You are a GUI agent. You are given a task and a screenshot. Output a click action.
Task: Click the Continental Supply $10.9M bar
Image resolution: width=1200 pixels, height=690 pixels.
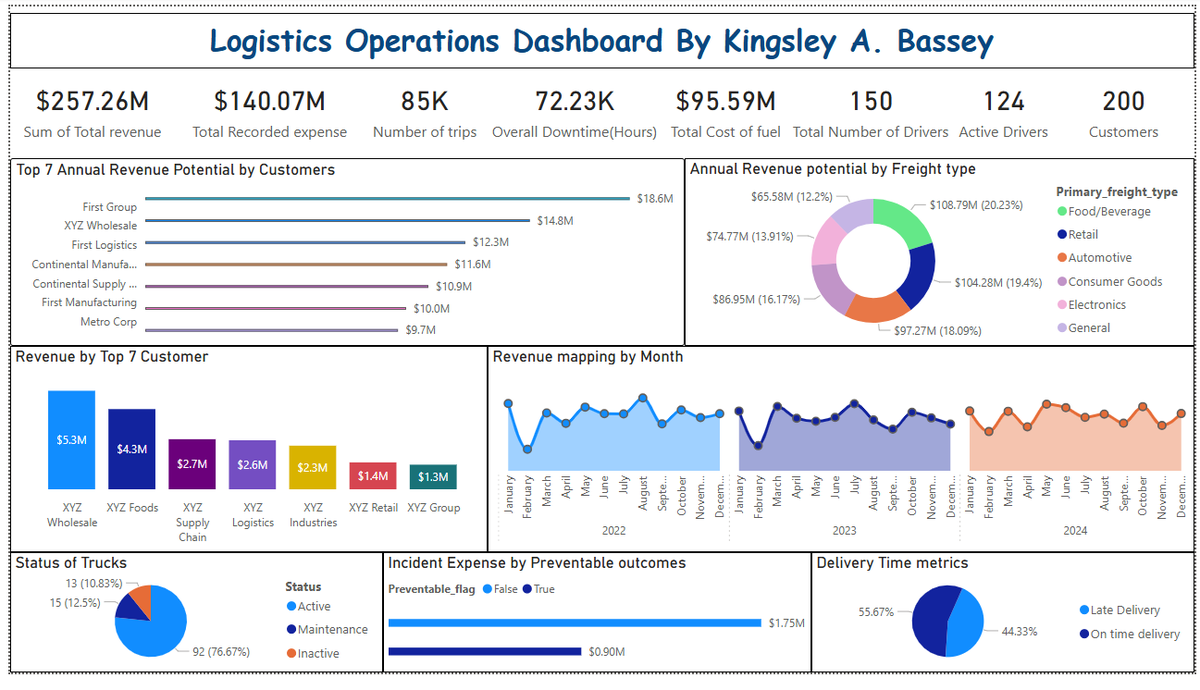pyautogui.click(x=287, y=286)
